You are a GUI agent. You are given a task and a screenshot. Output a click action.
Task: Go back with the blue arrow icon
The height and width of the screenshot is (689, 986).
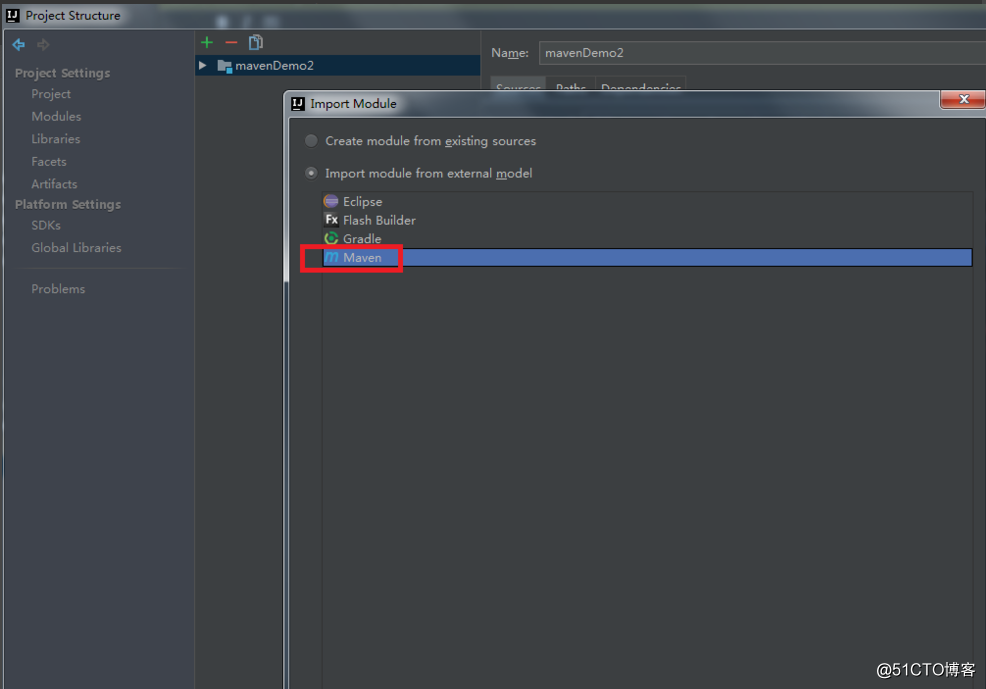click(x=19, y=45)
